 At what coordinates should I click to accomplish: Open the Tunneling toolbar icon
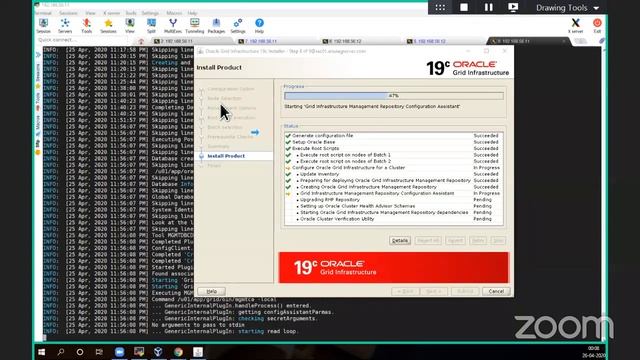coord(195,26)
